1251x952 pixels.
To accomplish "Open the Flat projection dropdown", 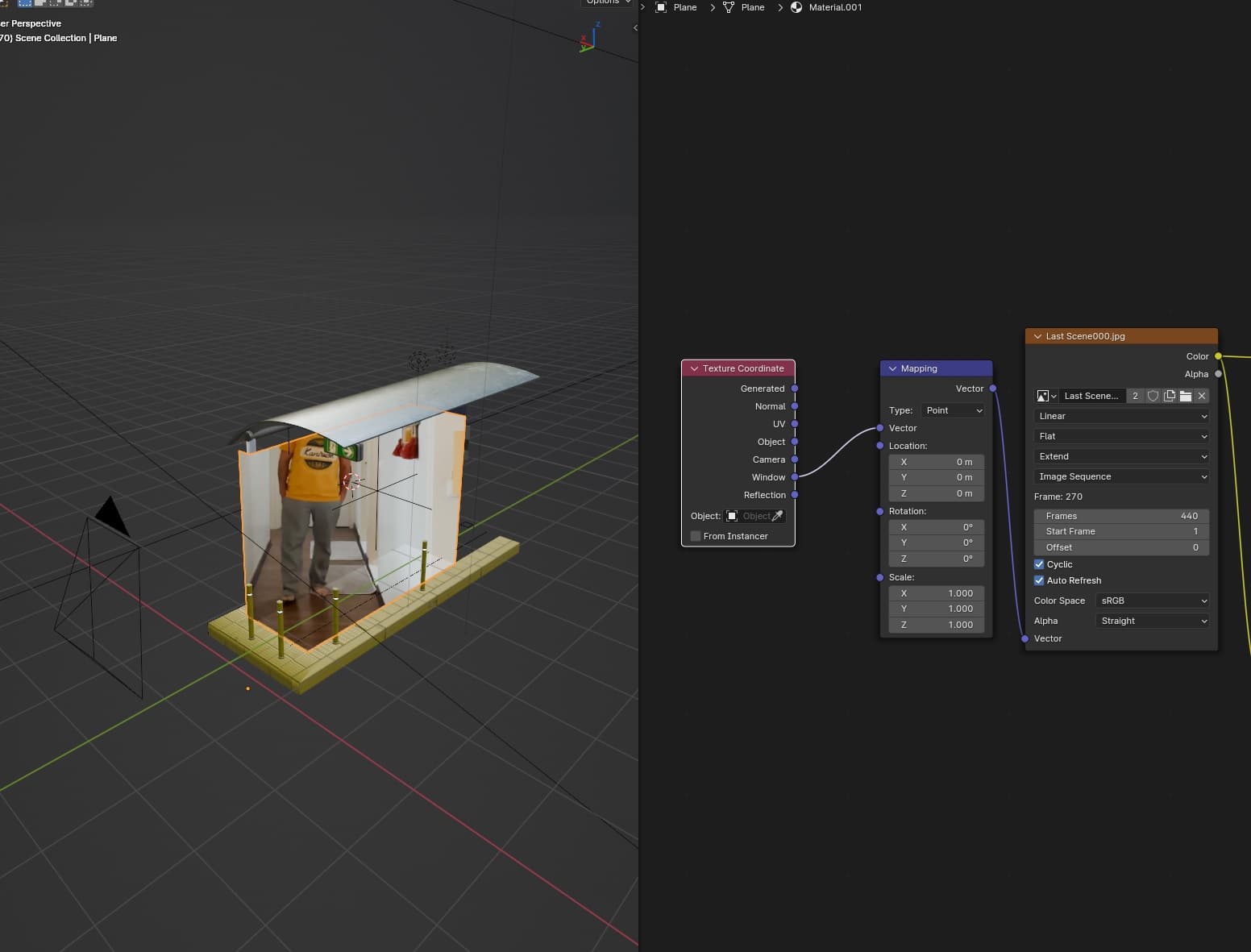I will tap(1121, 436).
